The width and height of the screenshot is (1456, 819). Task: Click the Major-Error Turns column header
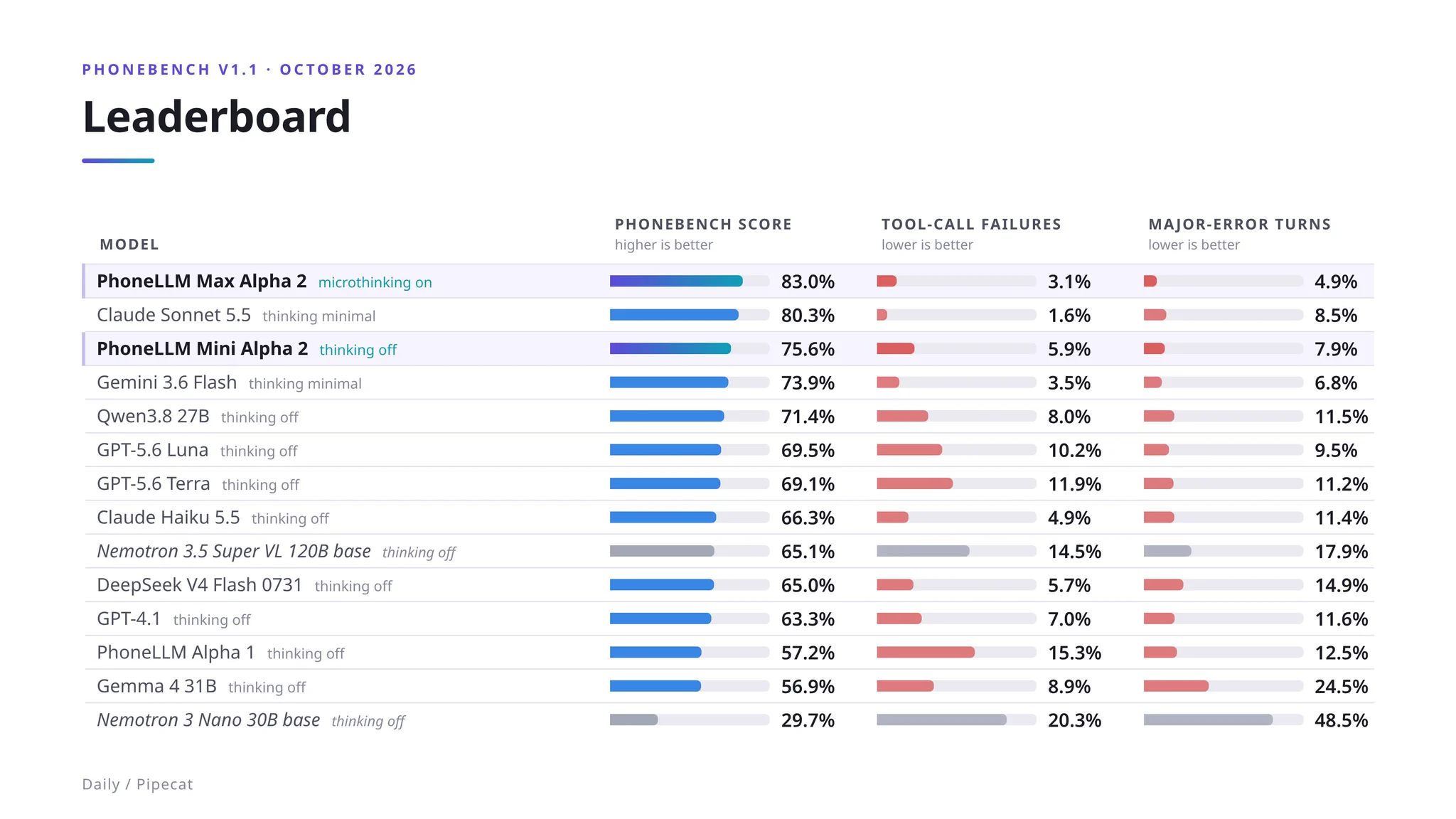coord(1239,225)
